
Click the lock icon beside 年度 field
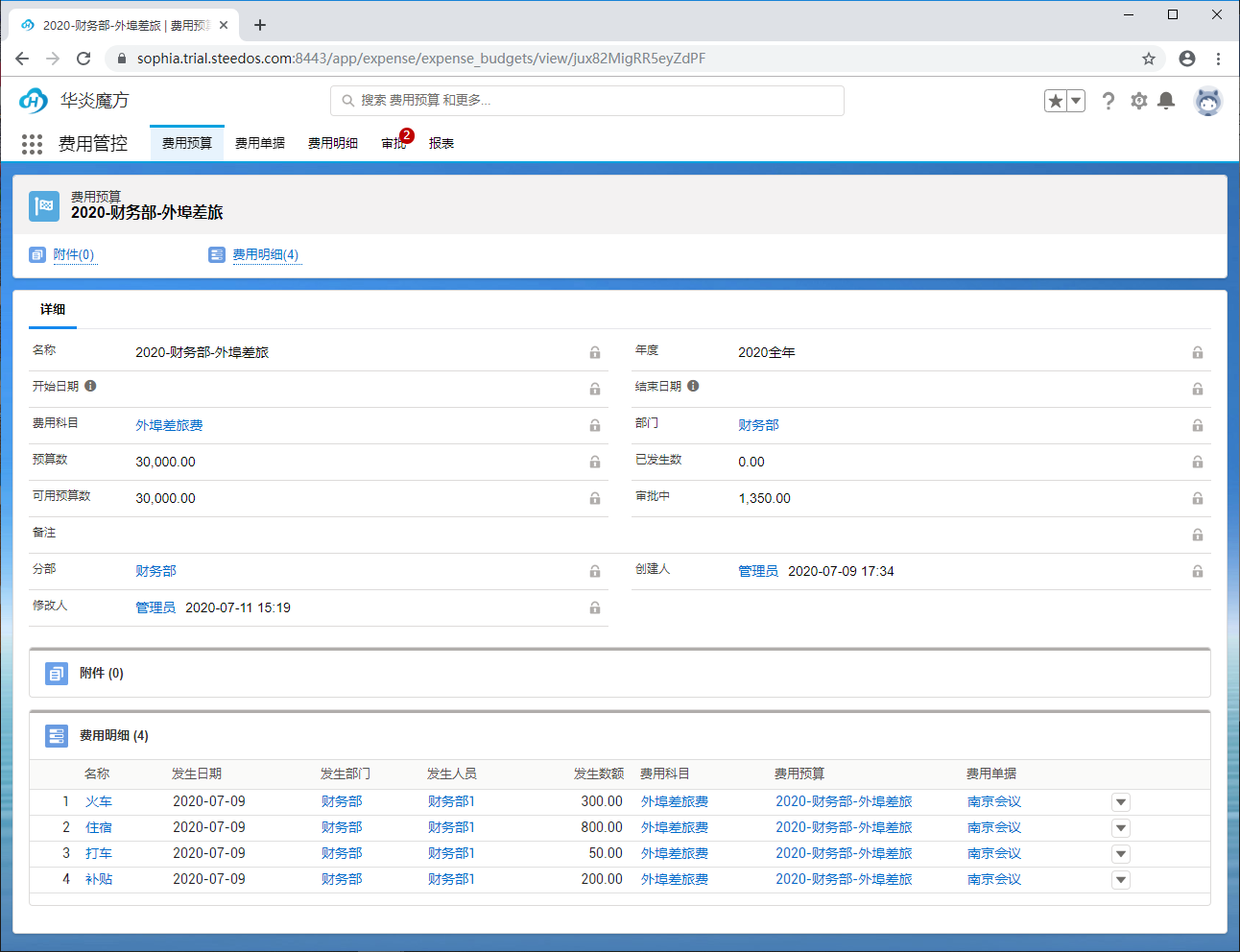1197,352
